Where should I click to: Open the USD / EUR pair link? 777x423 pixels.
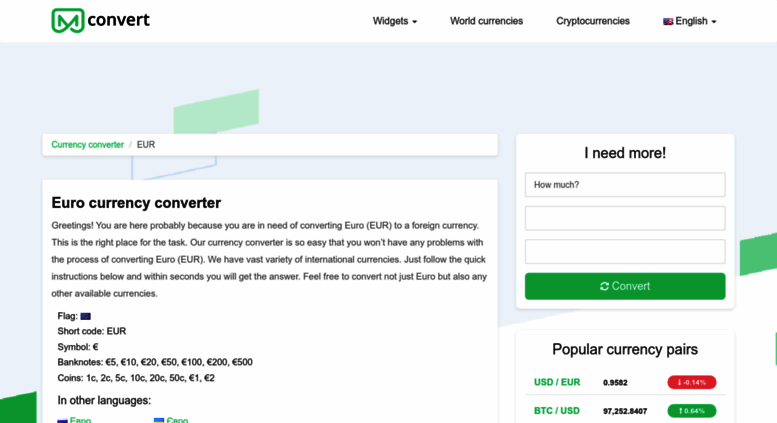pyautogui.click(x=556, y=382)
